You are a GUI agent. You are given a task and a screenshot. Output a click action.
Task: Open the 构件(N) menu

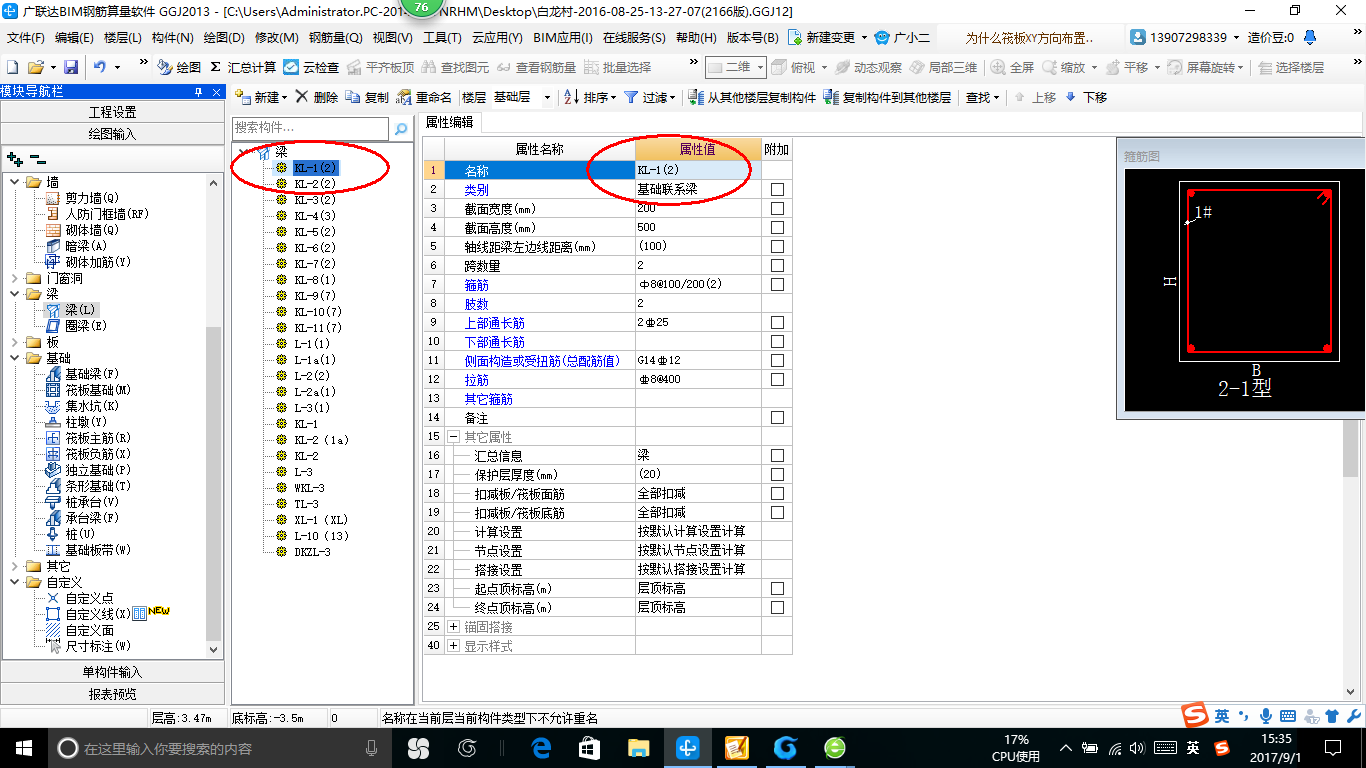tap(172, 38)
